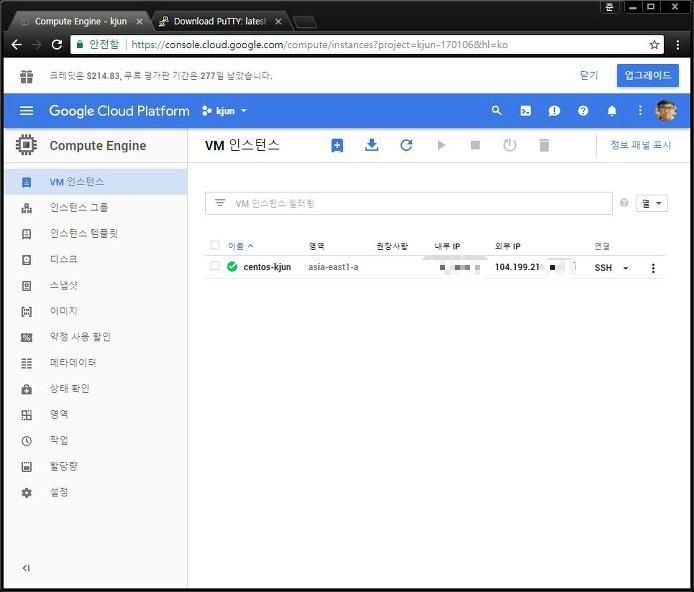
Task: Open Chrome three-dot menu
Action: [678, 45]
